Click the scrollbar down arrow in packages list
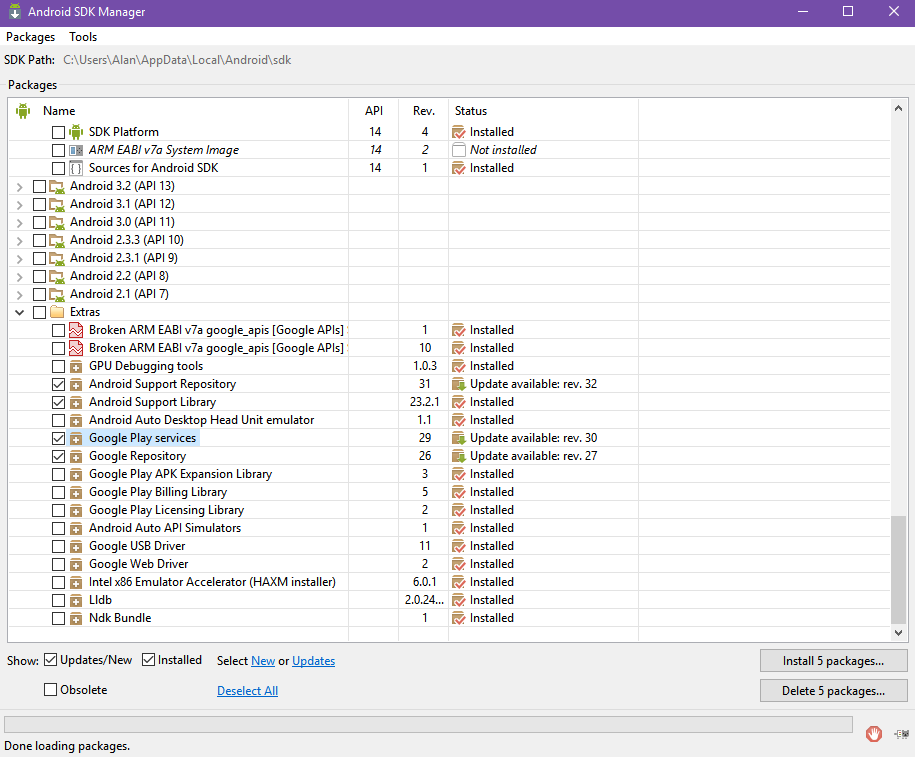 tap(899, 633)
